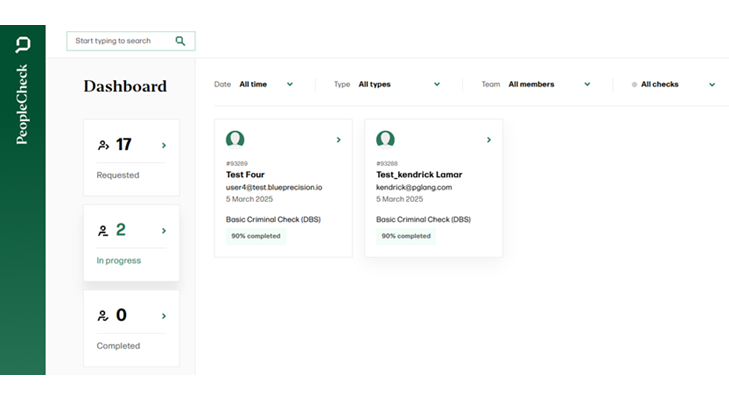Screen dimensions: 729x400
Task: Click the Completed person icon
Action: [103, 316]
